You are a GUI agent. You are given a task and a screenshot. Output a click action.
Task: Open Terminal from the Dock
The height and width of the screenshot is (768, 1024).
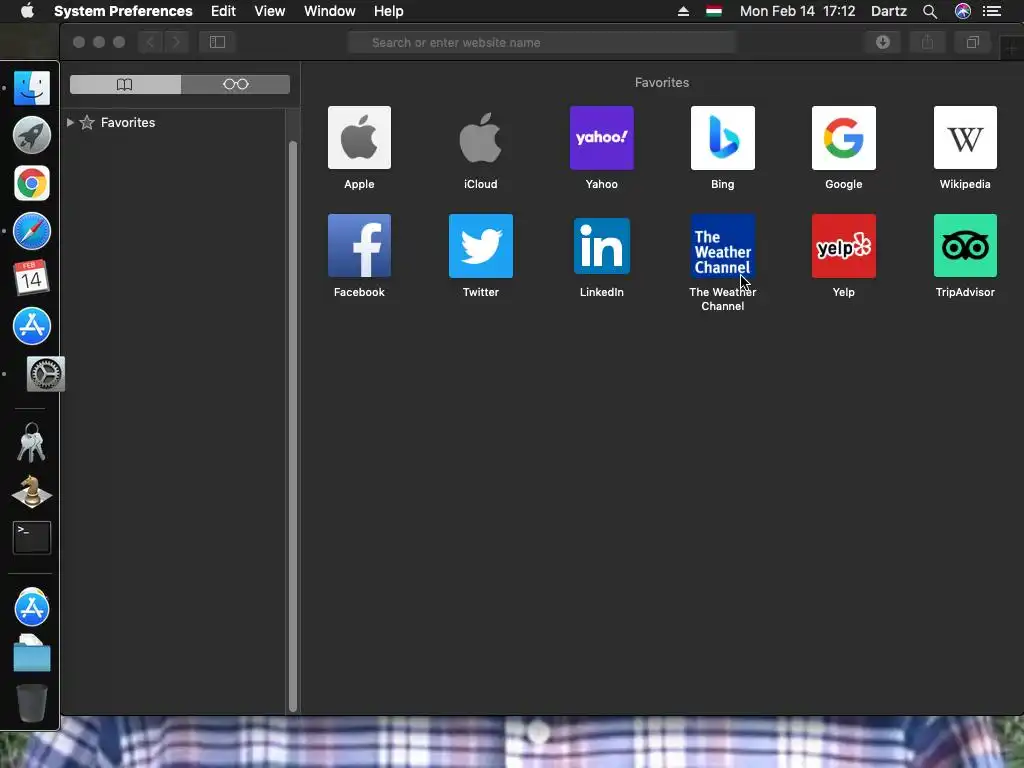pyautogui.click(x=31, y=537)
